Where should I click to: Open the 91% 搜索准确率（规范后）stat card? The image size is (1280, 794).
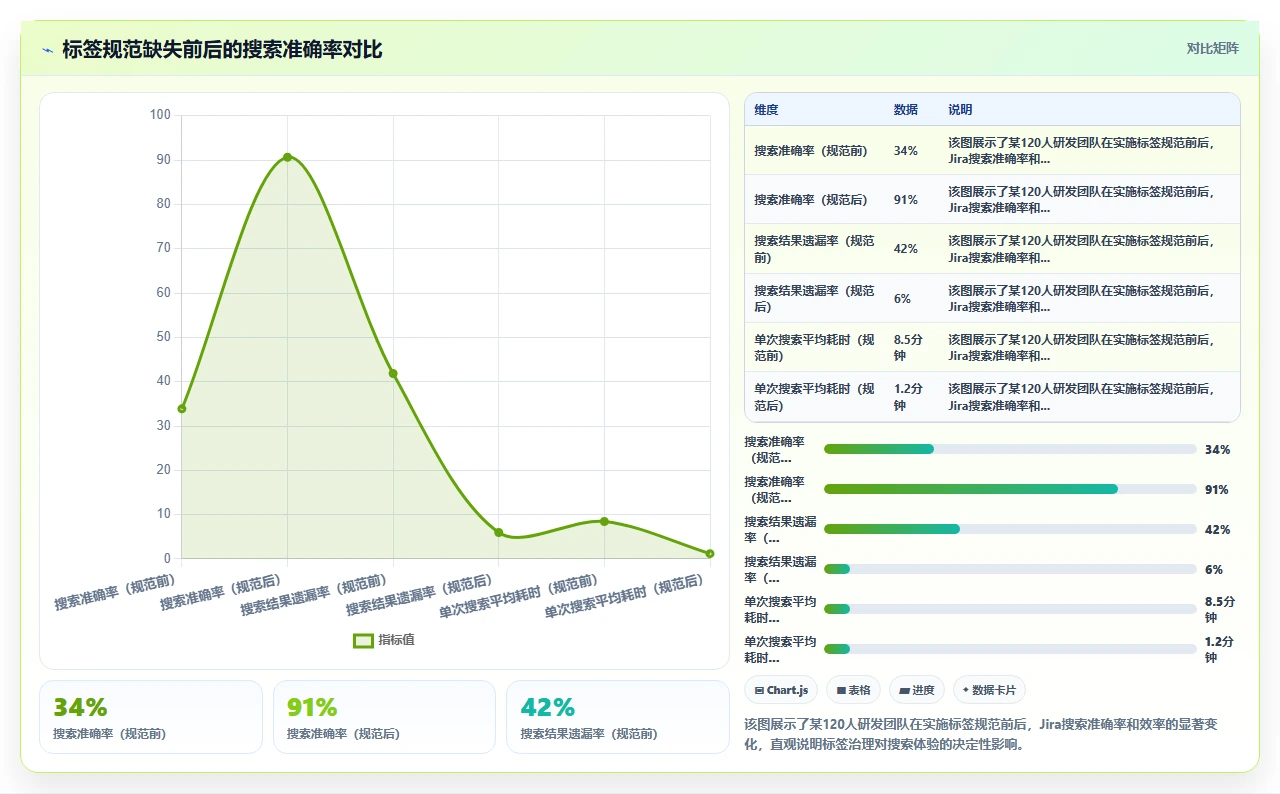384,717
